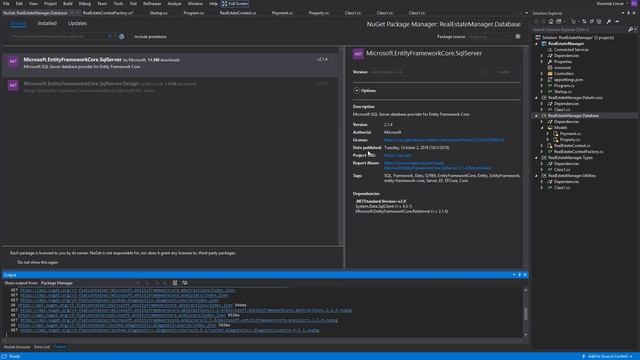Select RealEstateManager.Database project
Image resolution: width=640 pixels, height=360 pixels.
pos(573,116)
